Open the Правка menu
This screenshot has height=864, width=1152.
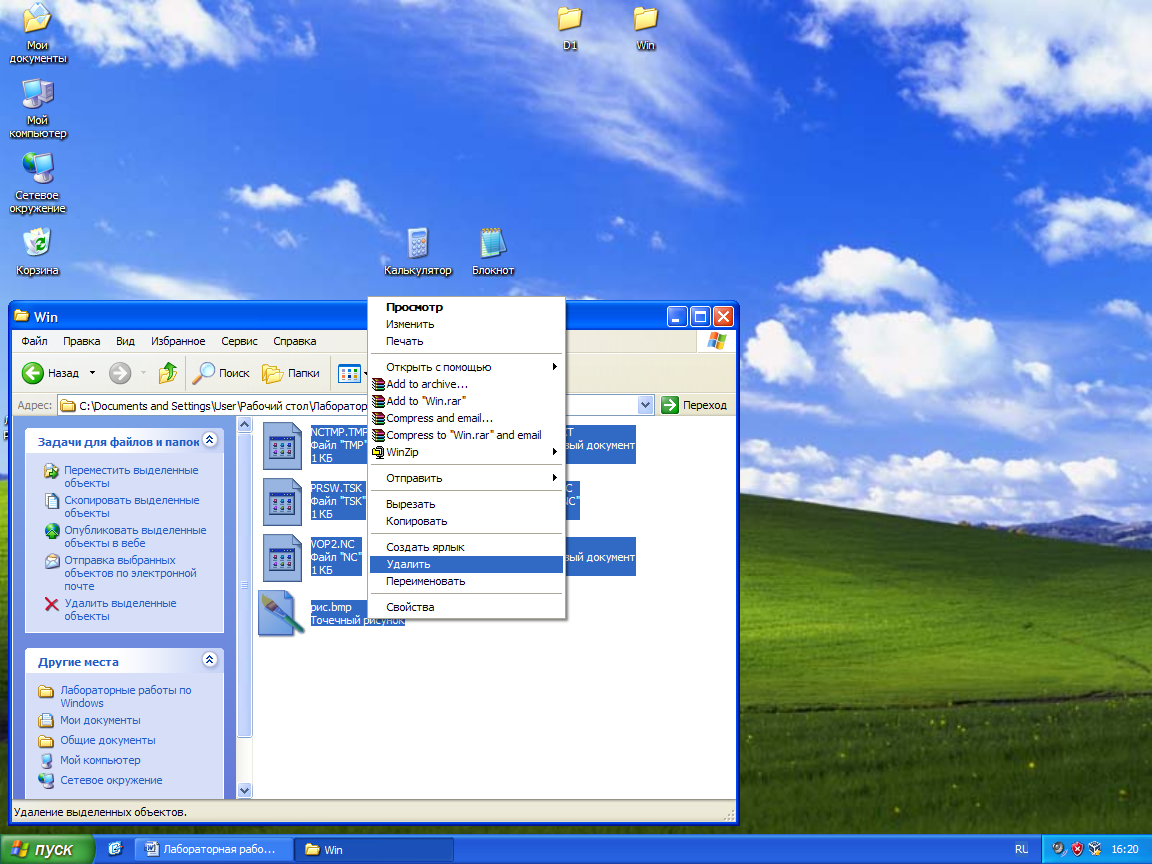(82, 341)
